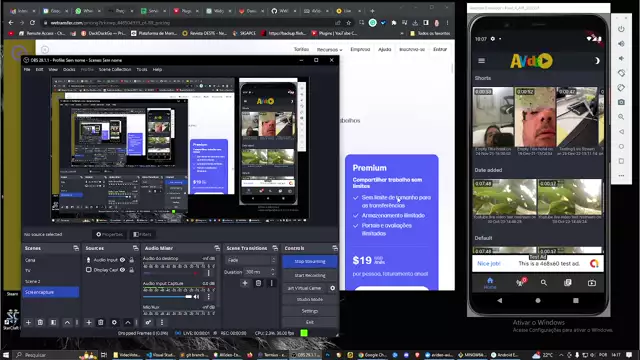The image size is (640, 360).
Task: Toggle visibility of Audio Input source
Action: point(122,260)
